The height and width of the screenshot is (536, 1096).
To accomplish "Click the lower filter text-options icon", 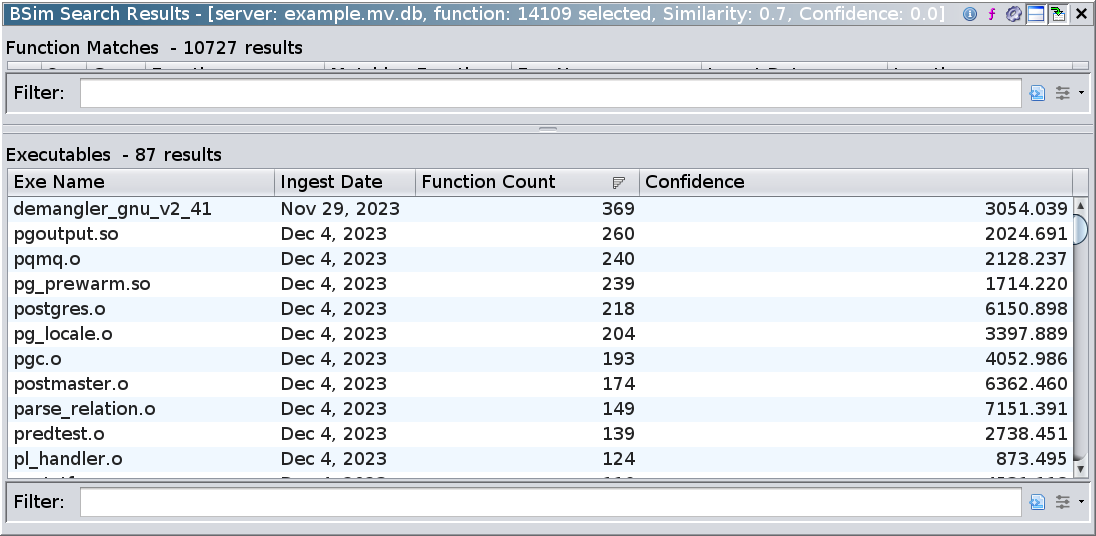I will click(x=1038, y=502).
